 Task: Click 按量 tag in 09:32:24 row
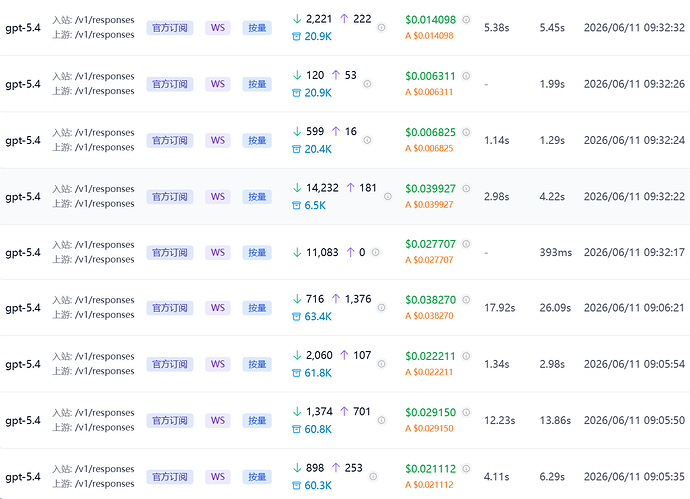[x=257, y=140]
